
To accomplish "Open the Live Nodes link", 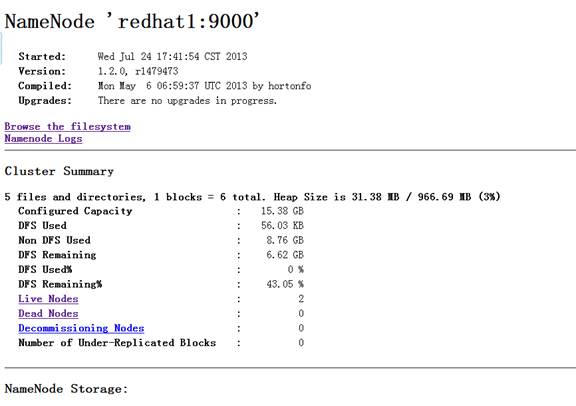I will tap(48, 299).
